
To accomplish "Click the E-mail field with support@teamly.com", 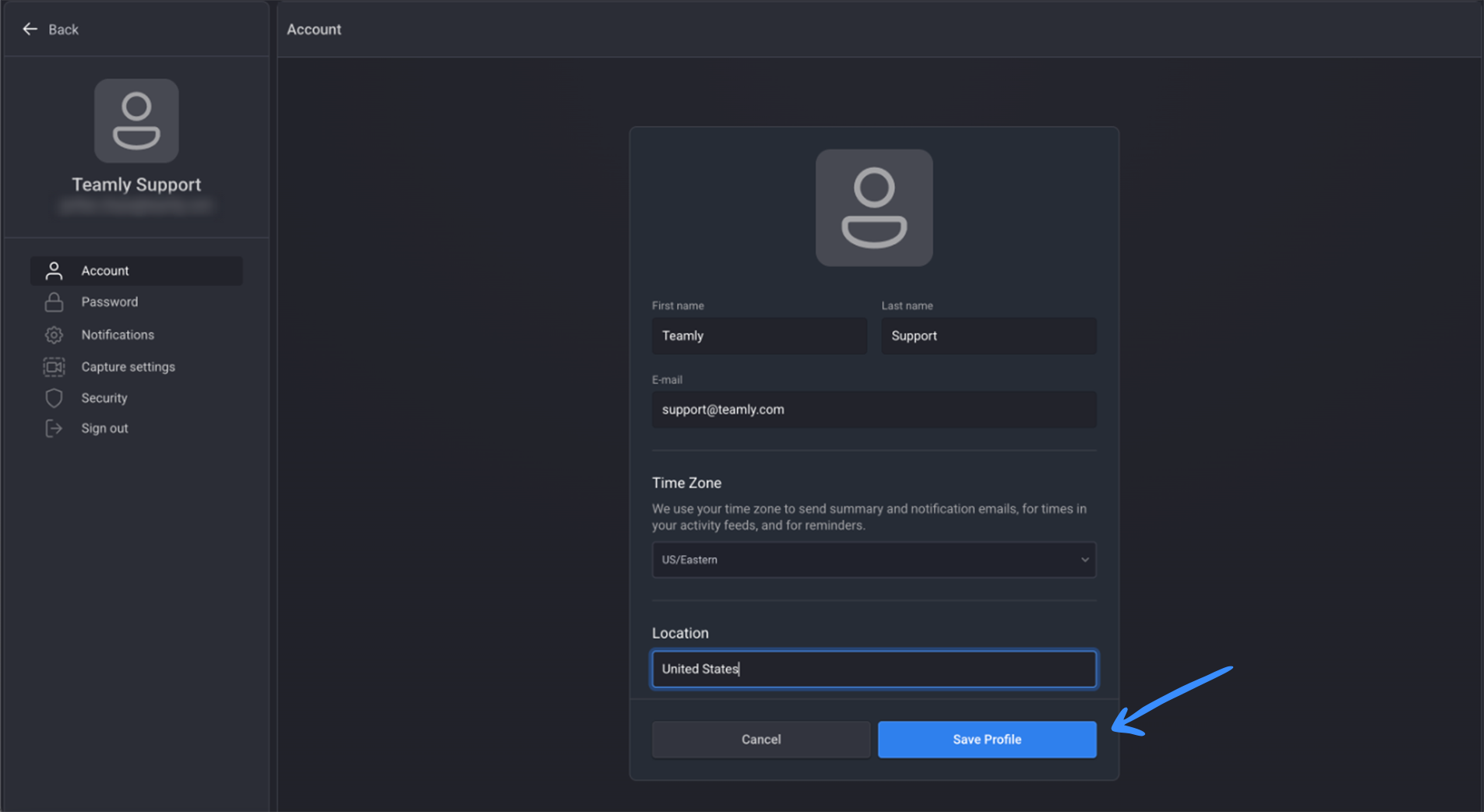I will 874,410.
